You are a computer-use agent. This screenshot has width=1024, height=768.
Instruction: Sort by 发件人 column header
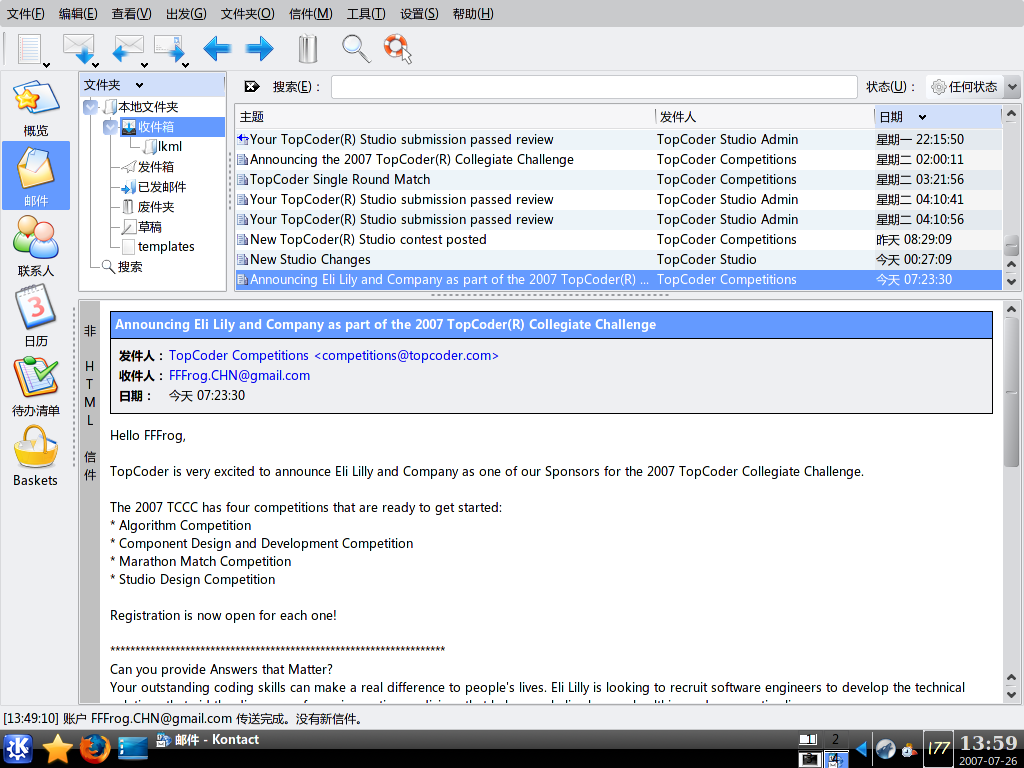(765, 117)
